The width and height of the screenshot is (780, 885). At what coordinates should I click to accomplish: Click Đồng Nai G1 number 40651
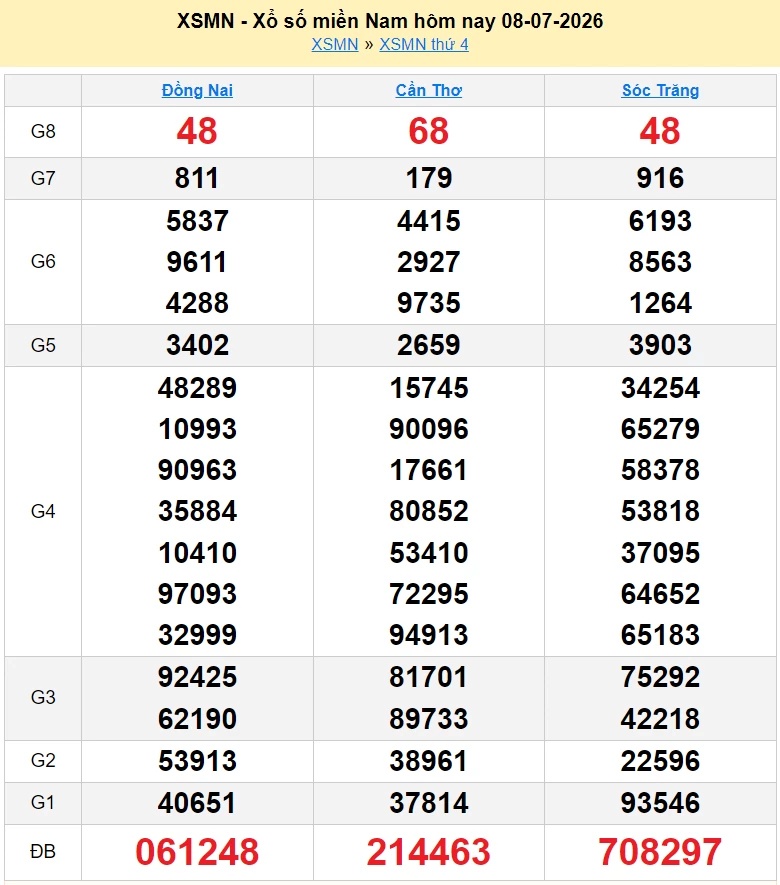pos(197,803)
